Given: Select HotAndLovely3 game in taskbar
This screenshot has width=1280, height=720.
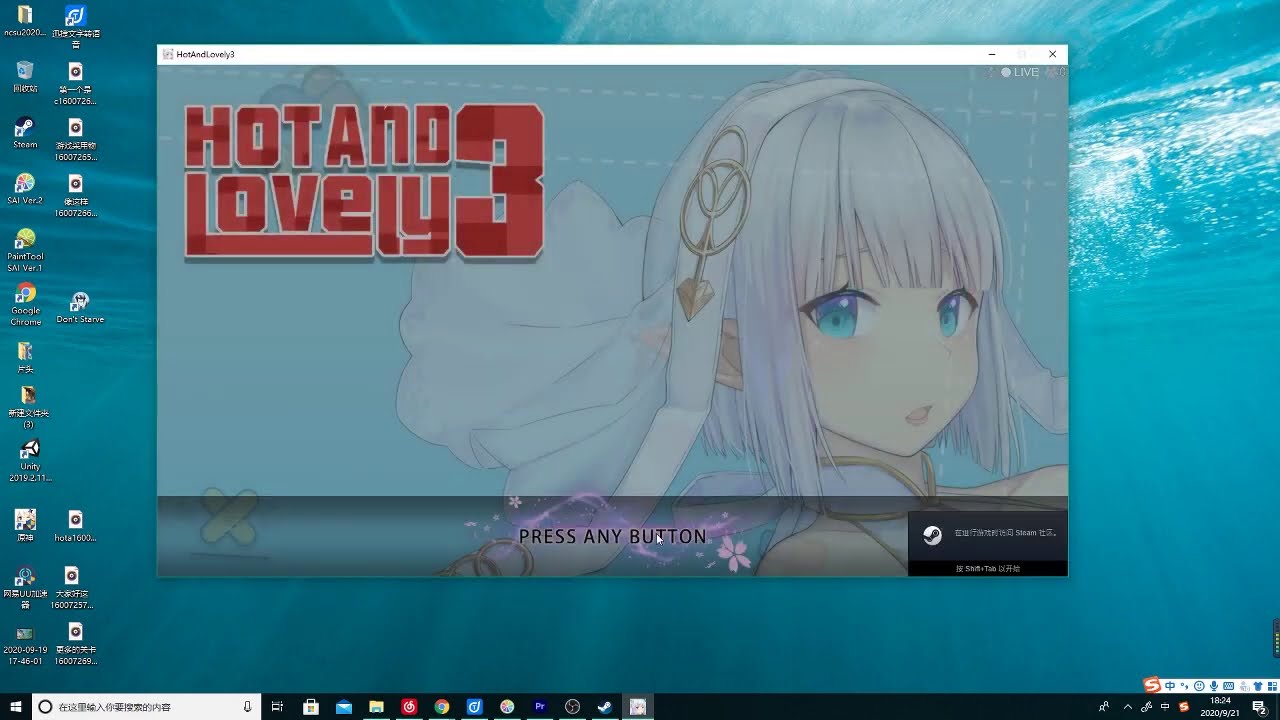Looking at the screenshot, I should (637, 707).
